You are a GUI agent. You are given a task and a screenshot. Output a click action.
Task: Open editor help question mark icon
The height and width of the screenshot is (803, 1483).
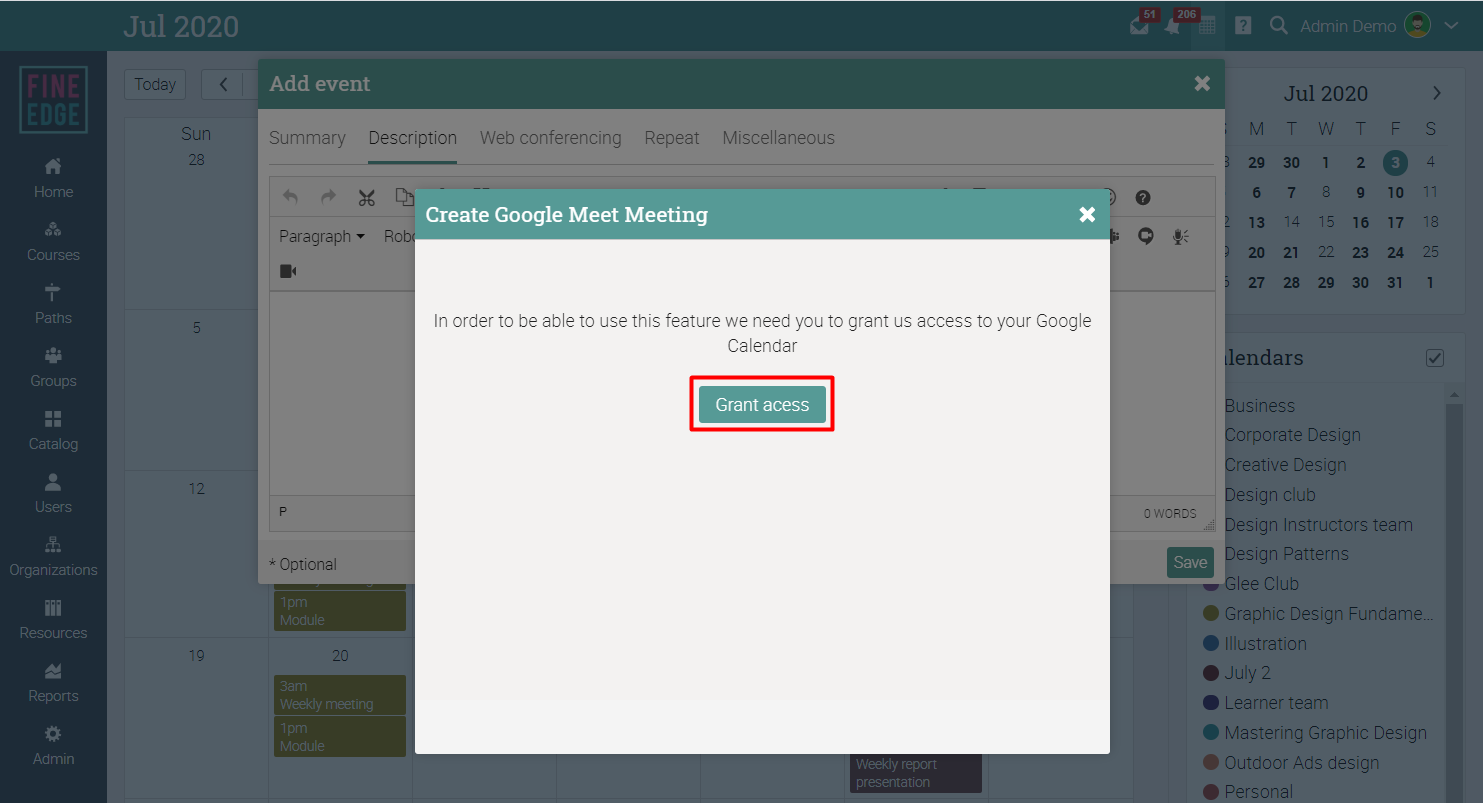click(1143, 198)
